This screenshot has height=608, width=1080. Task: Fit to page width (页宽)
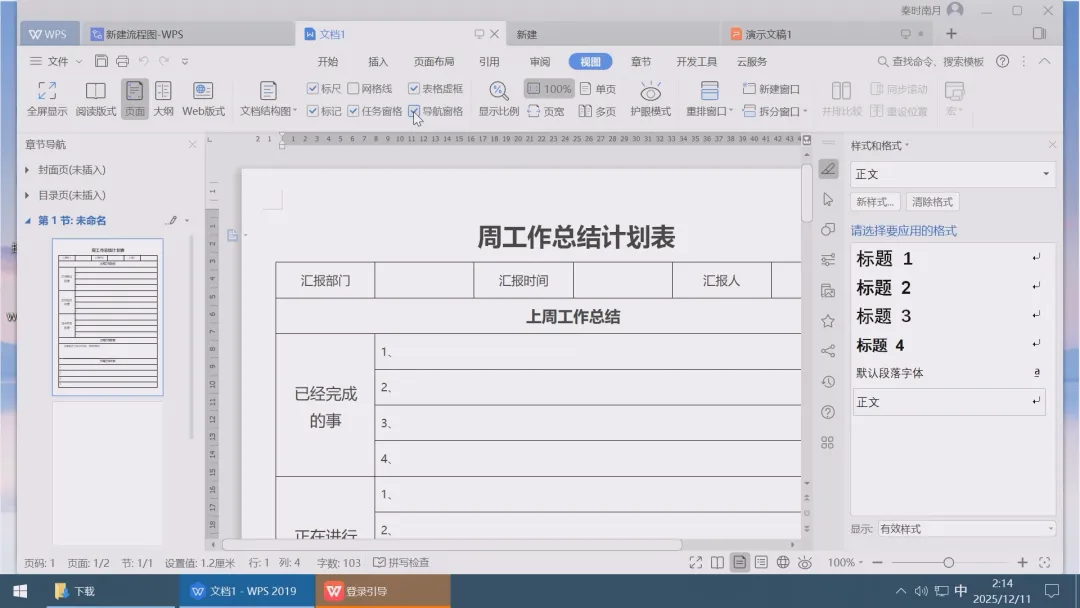pyautogui.click(x=546, y=111)
